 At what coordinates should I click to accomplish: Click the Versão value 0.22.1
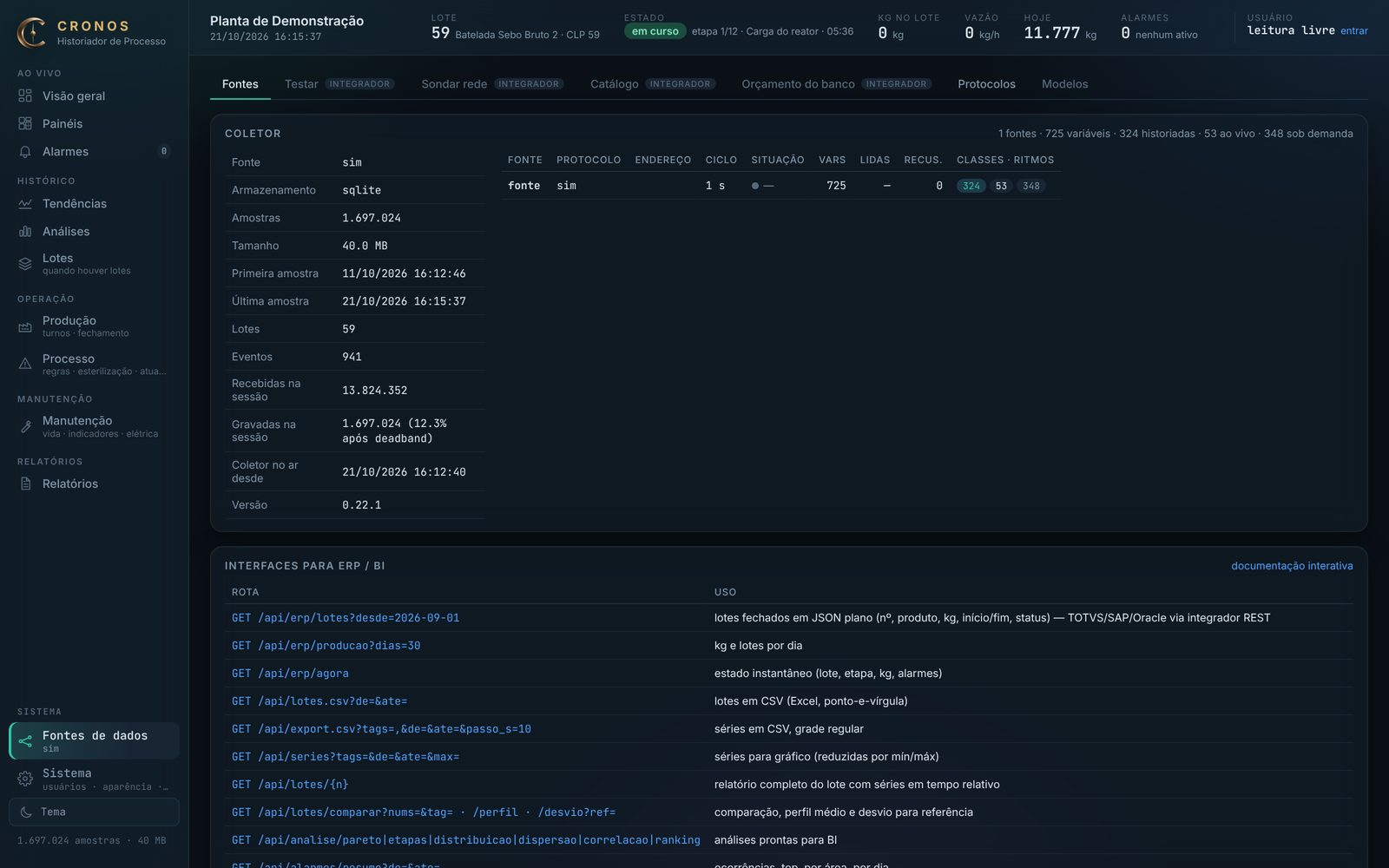click(x=361, y=505)
